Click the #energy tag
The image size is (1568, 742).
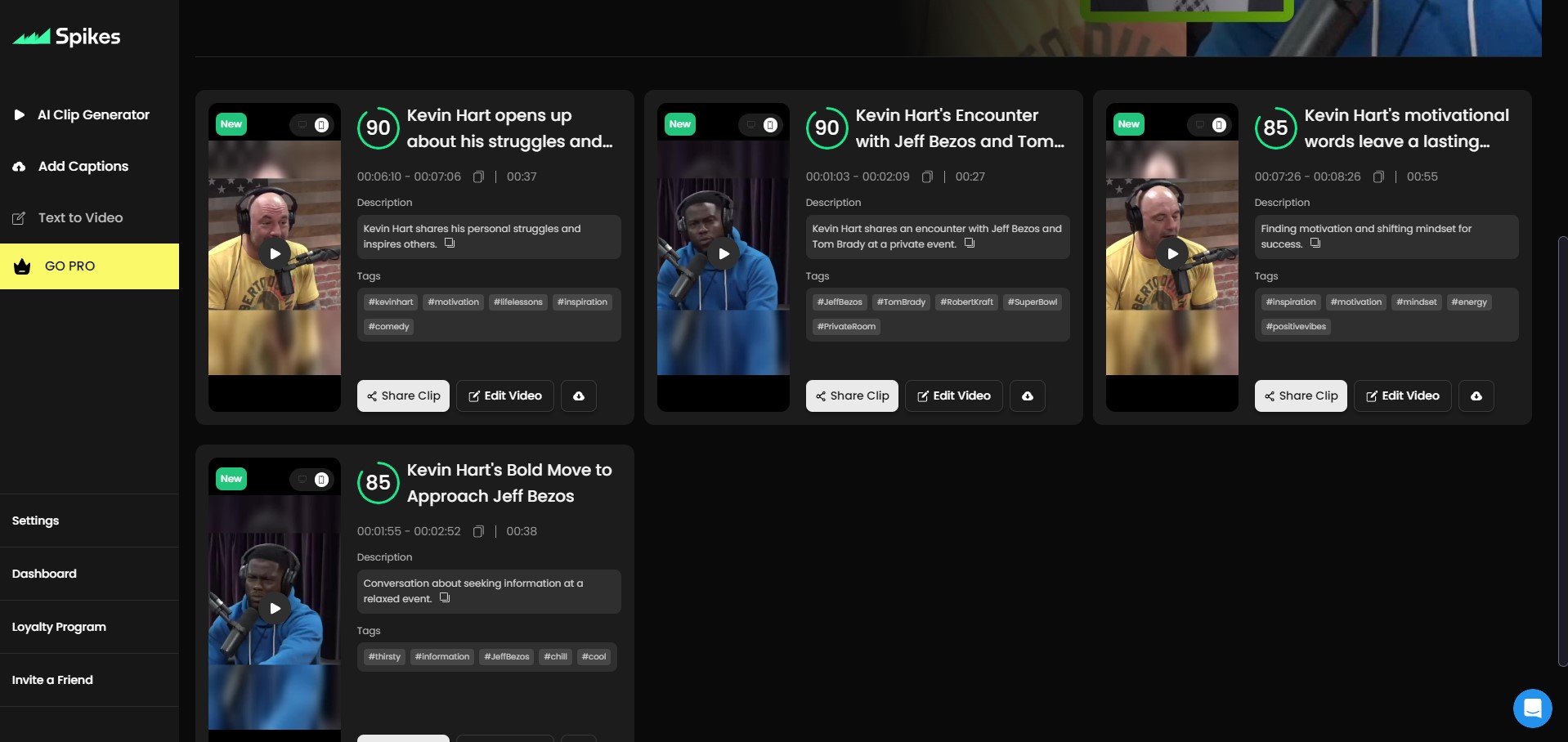tap(1469, 302)
